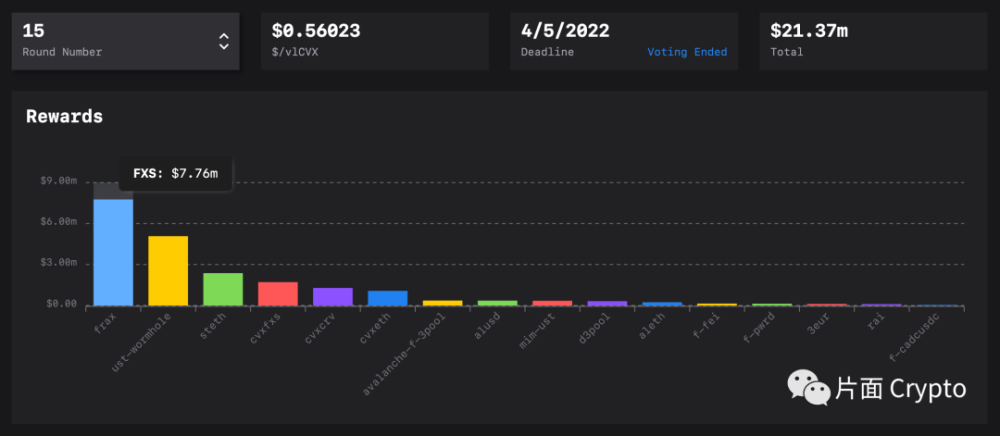Click the cvxcrv axis label
1000x436 pixels.
[320, 328]
